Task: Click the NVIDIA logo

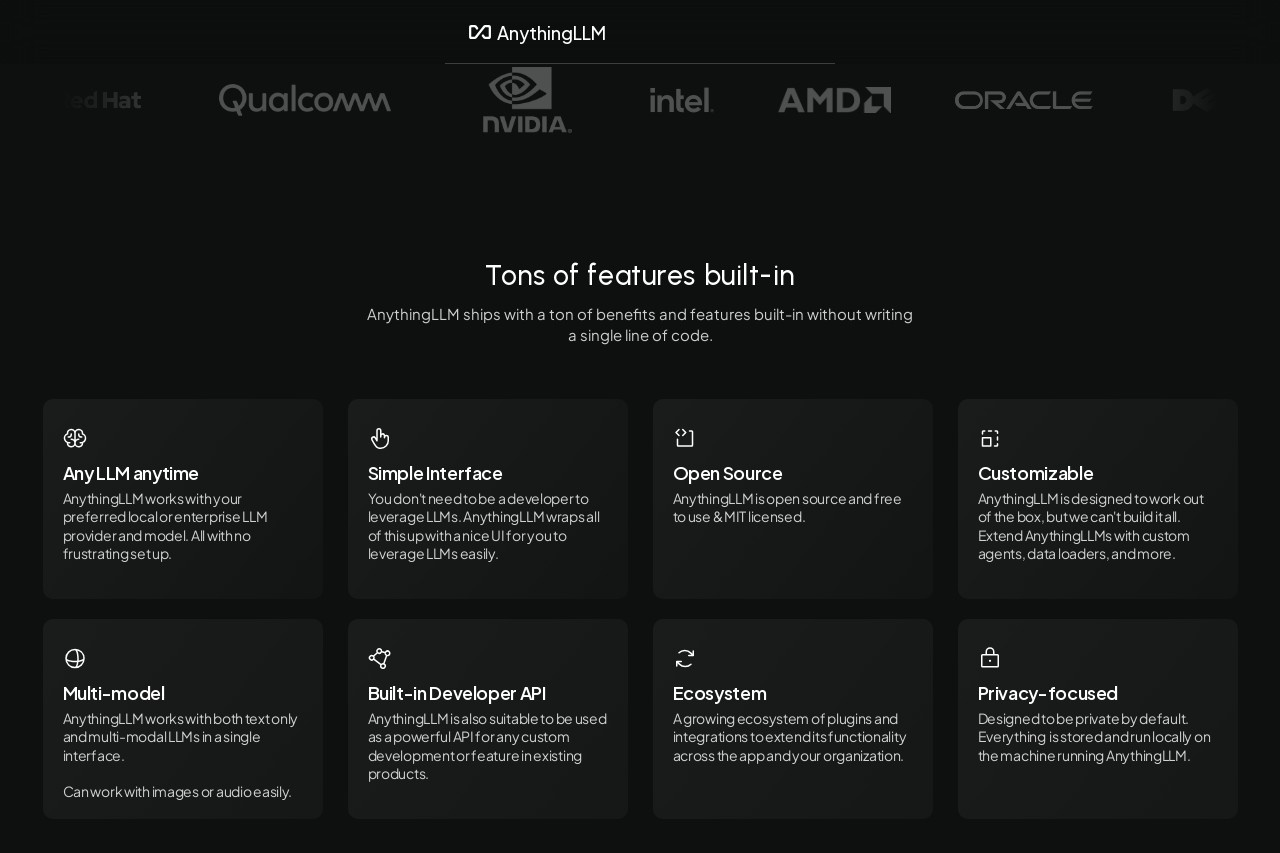Action: 527,100
